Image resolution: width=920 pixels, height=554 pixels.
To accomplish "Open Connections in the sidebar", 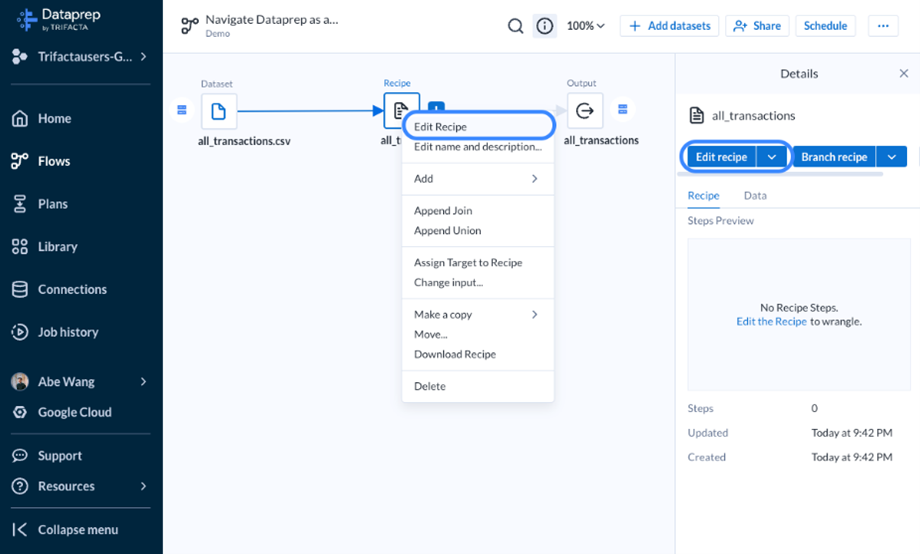I will [59, 289].
